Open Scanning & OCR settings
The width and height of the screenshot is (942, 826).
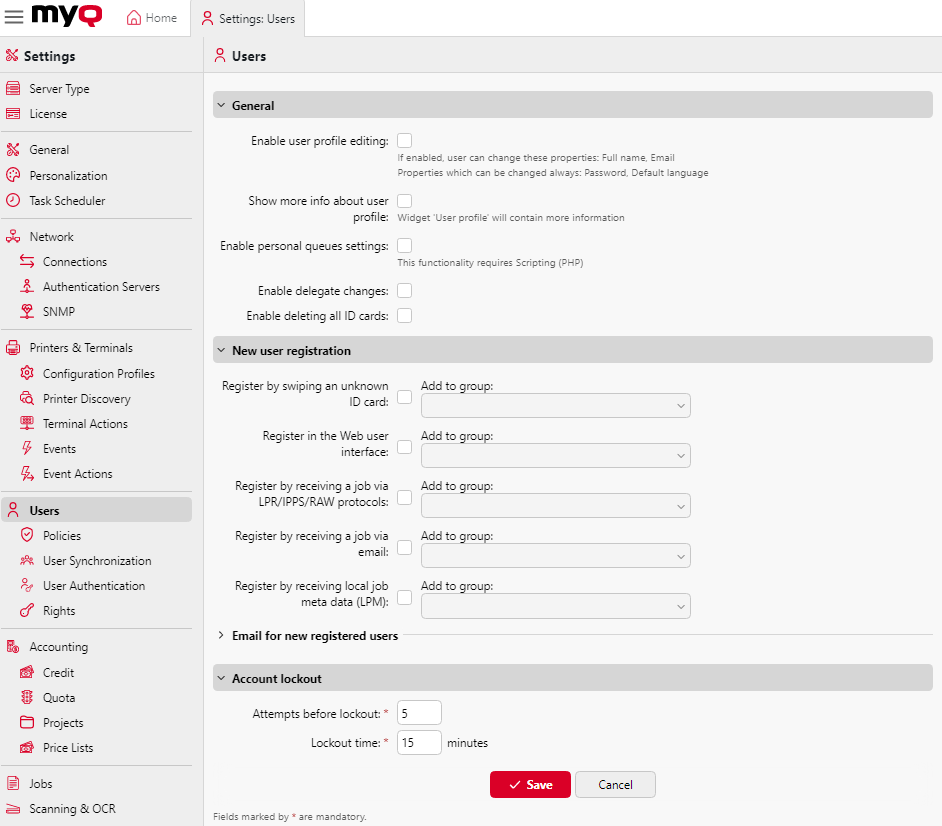[74, 808]
